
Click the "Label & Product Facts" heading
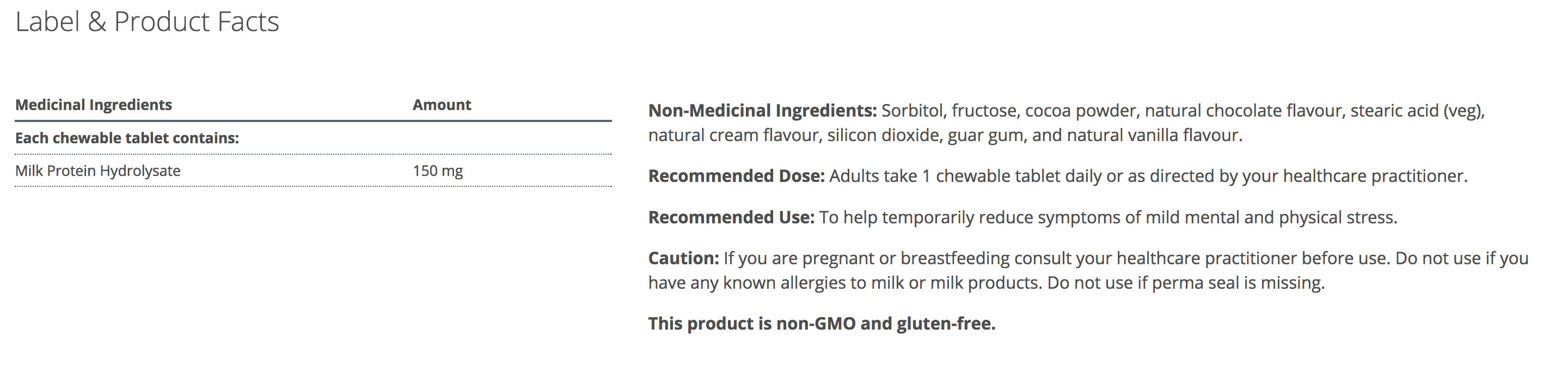(x=146, y=22)
